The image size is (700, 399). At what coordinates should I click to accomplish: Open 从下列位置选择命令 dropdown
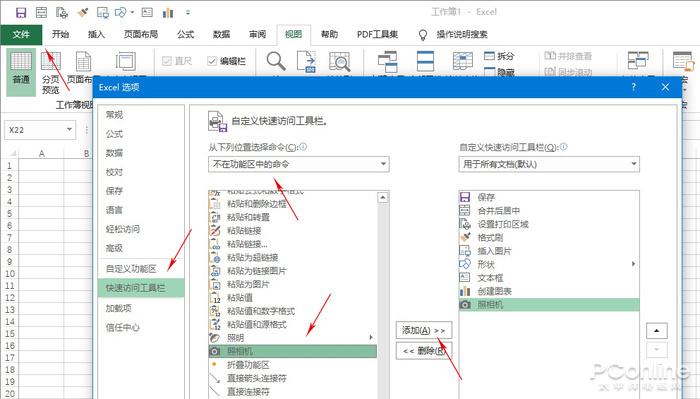click(x=299, y=164)
